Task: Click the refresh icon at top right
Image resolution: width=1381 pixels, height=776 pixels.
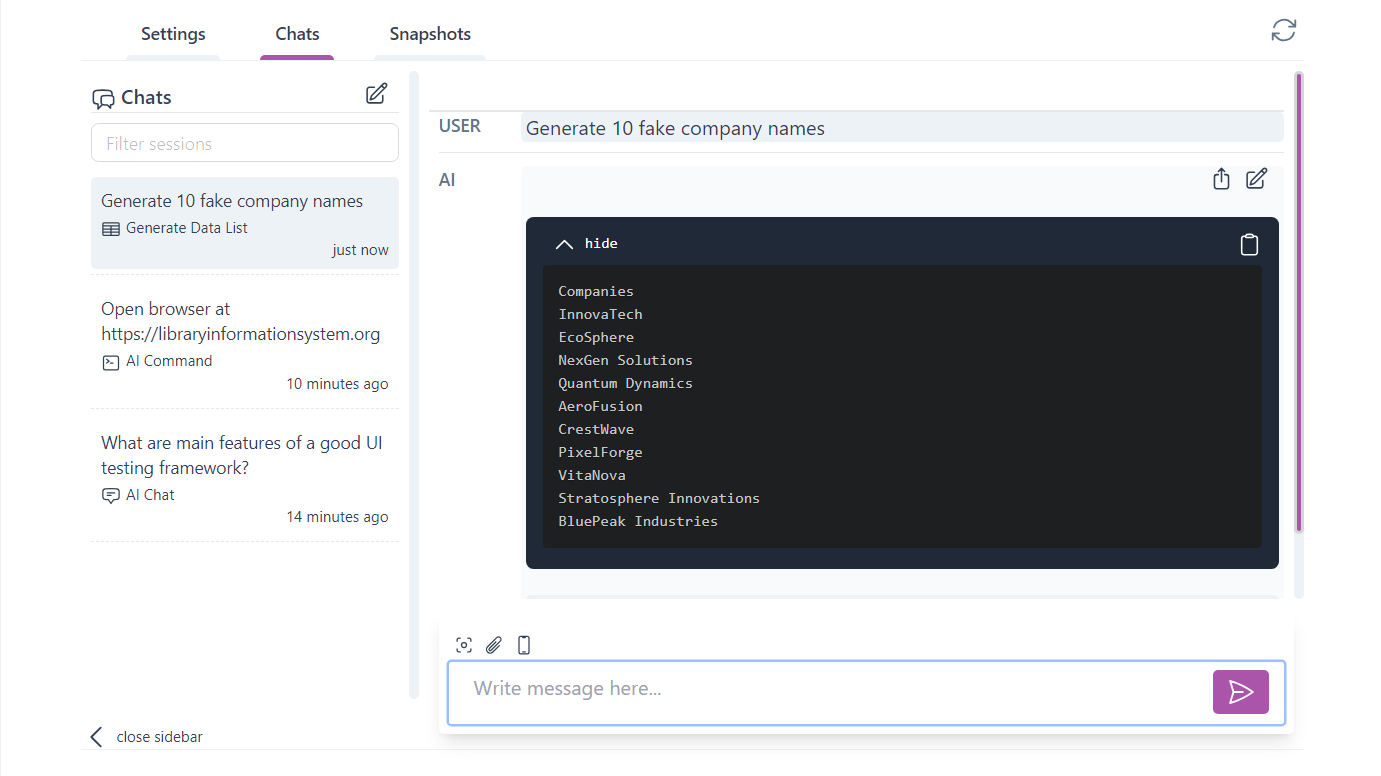Action: 1284,30
